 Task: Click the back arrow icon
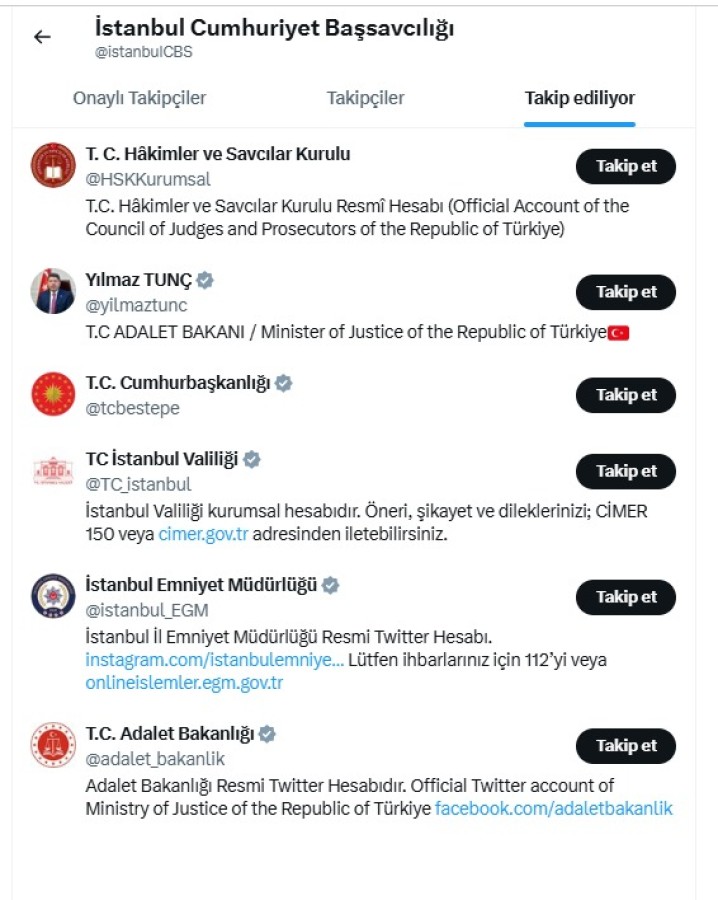point(42,37)
